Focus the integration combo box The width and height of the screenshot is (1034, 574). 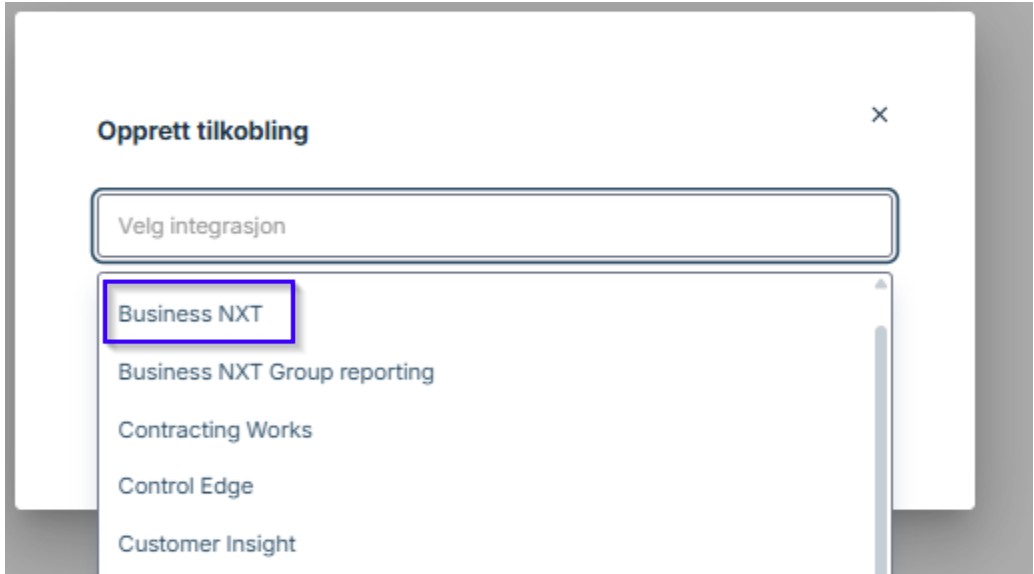tap(495, 226)
